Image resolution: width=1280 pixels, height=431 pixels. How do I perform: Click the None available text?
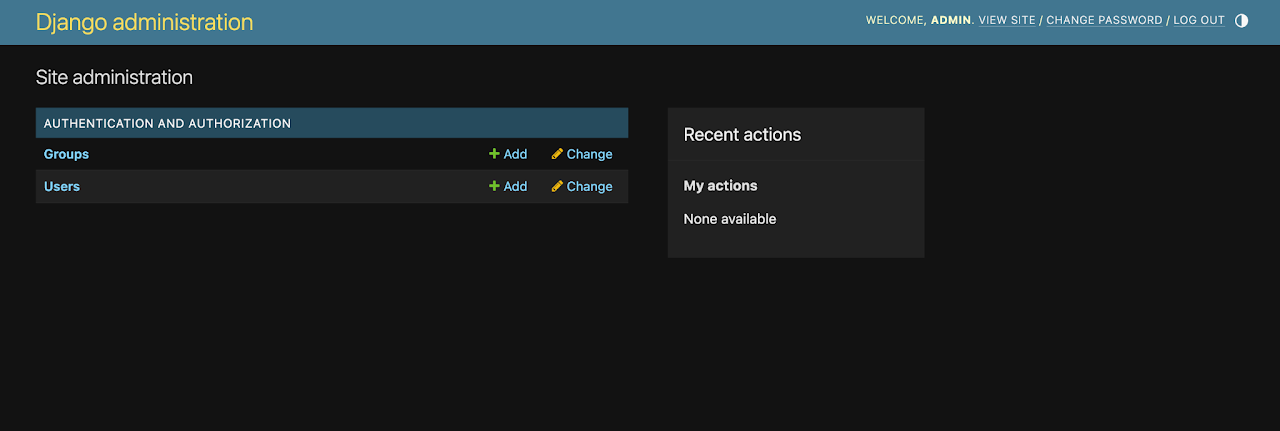coord(730,219)
